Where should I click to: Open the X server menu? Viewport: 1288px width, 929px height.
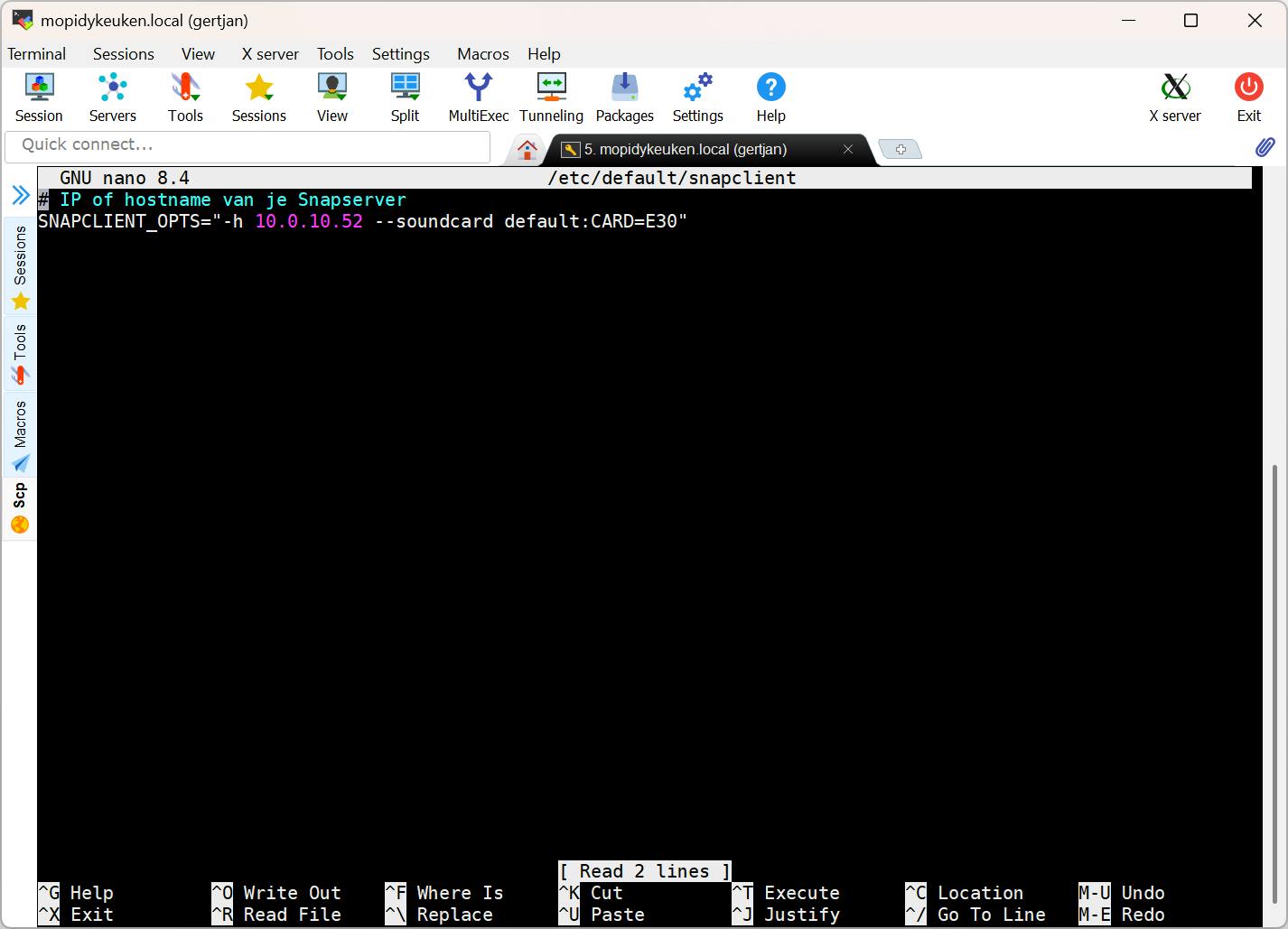coord(270,54)
